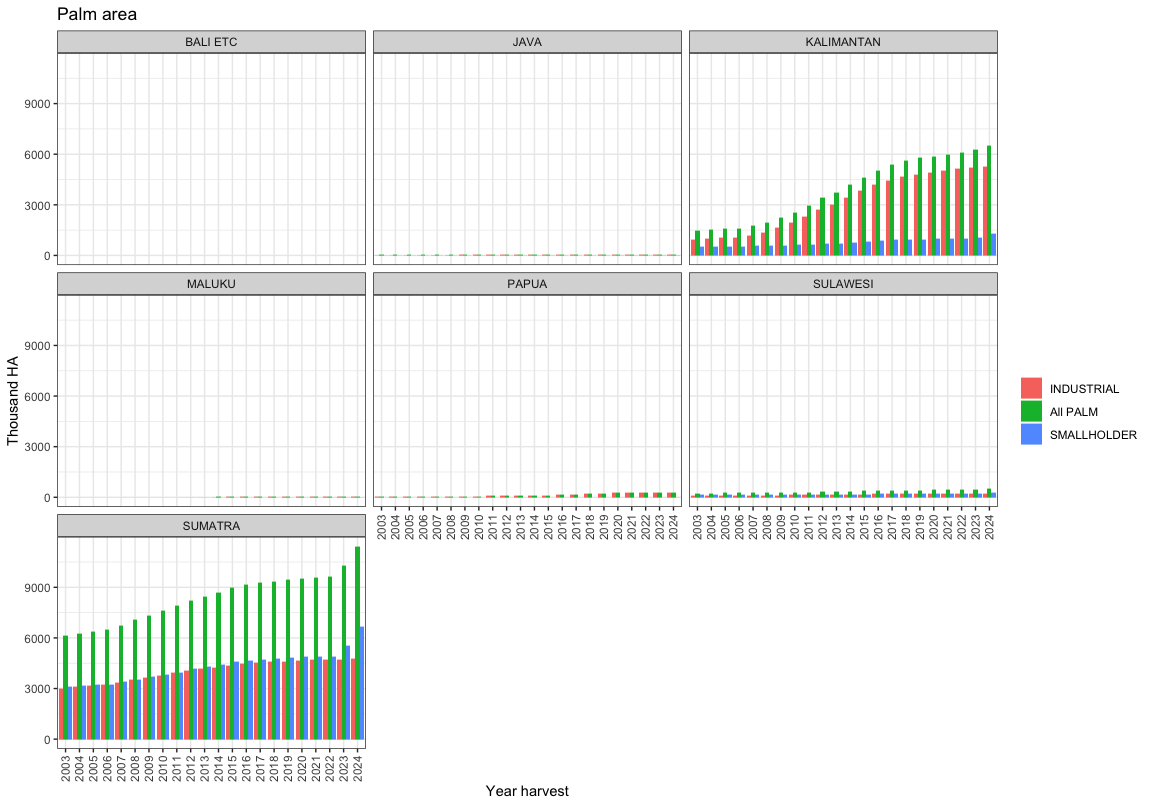Click the JAVA panel header strip
1152x806 pixels.
[x=527, y=41]
